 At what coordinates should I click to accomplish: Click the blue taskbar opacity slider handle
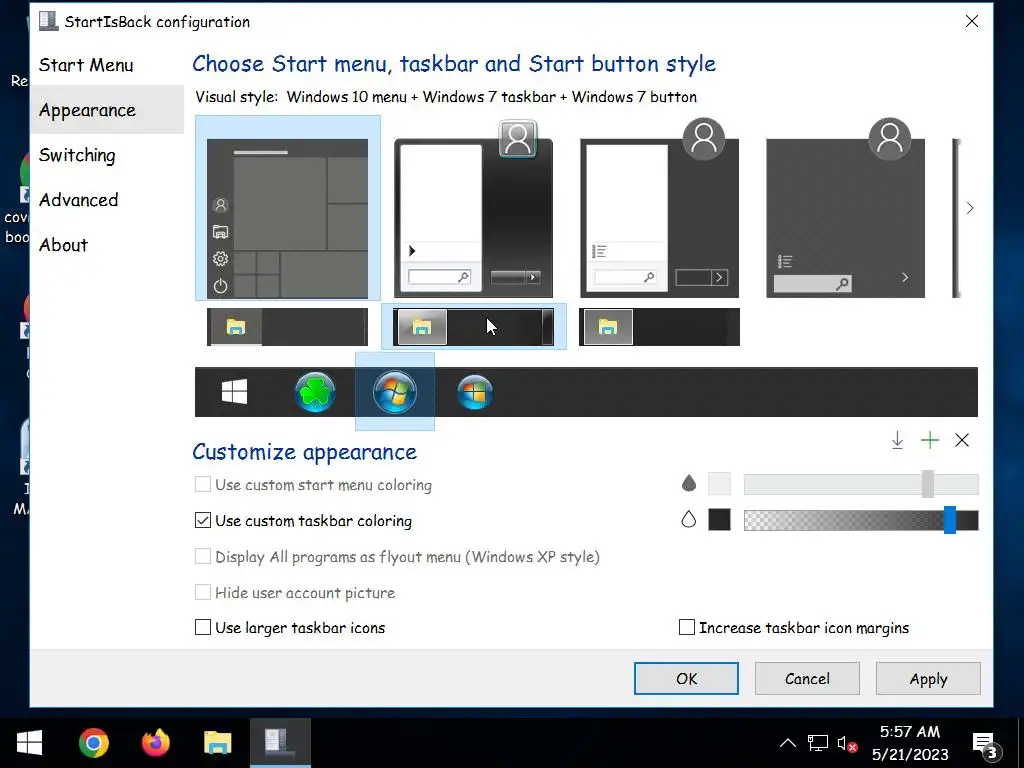(x=950, y=520)
